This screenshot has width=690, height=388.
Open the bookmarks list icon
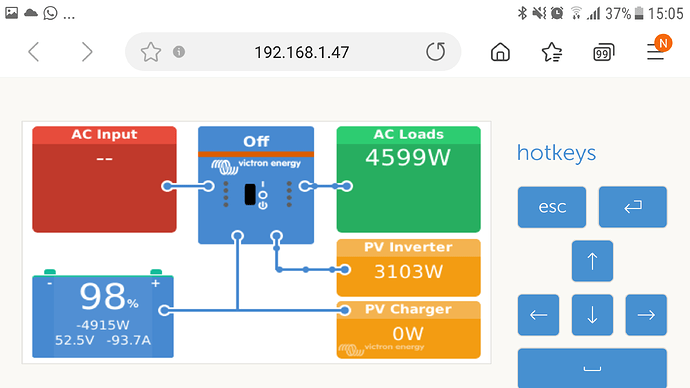[x=551, y=52]
